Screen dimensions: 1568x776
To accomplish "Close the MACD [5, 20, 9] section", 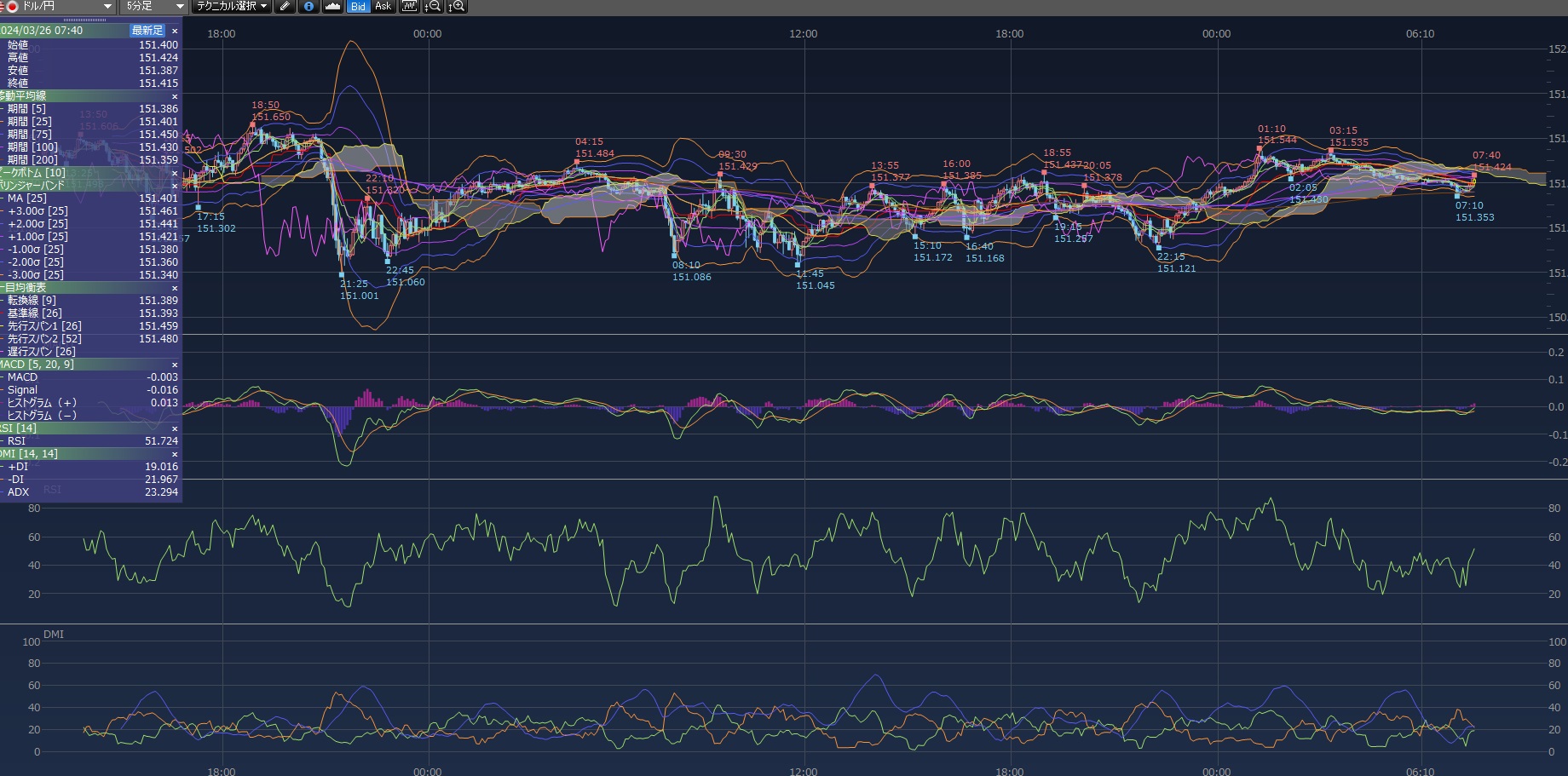I will point(175,365).
